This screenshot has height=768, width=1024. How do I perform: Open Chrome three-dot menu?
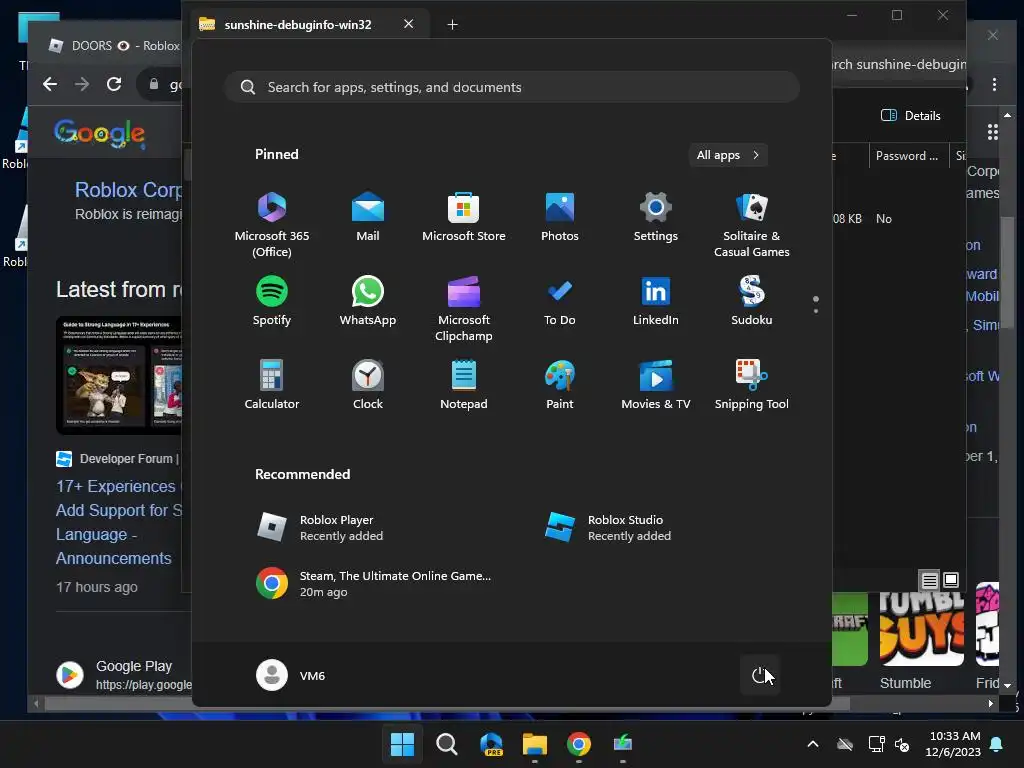click(x=995, y=84)
